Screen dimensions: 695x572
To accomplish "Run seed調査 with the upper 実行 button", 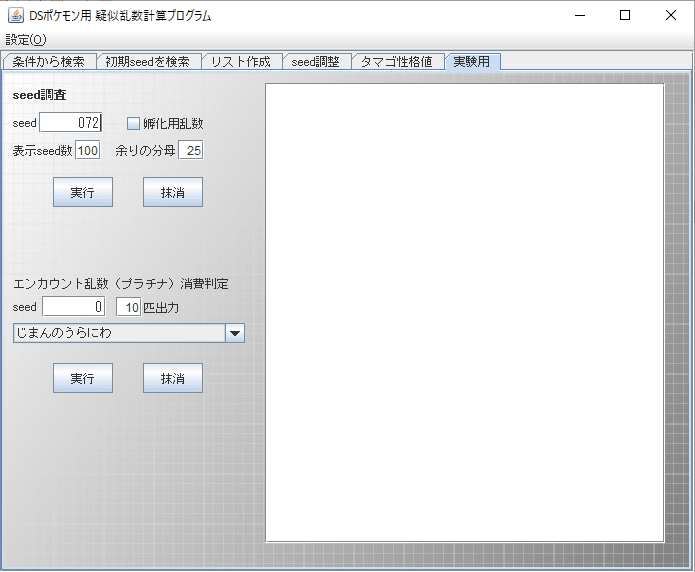I will (x=83, y=192).
